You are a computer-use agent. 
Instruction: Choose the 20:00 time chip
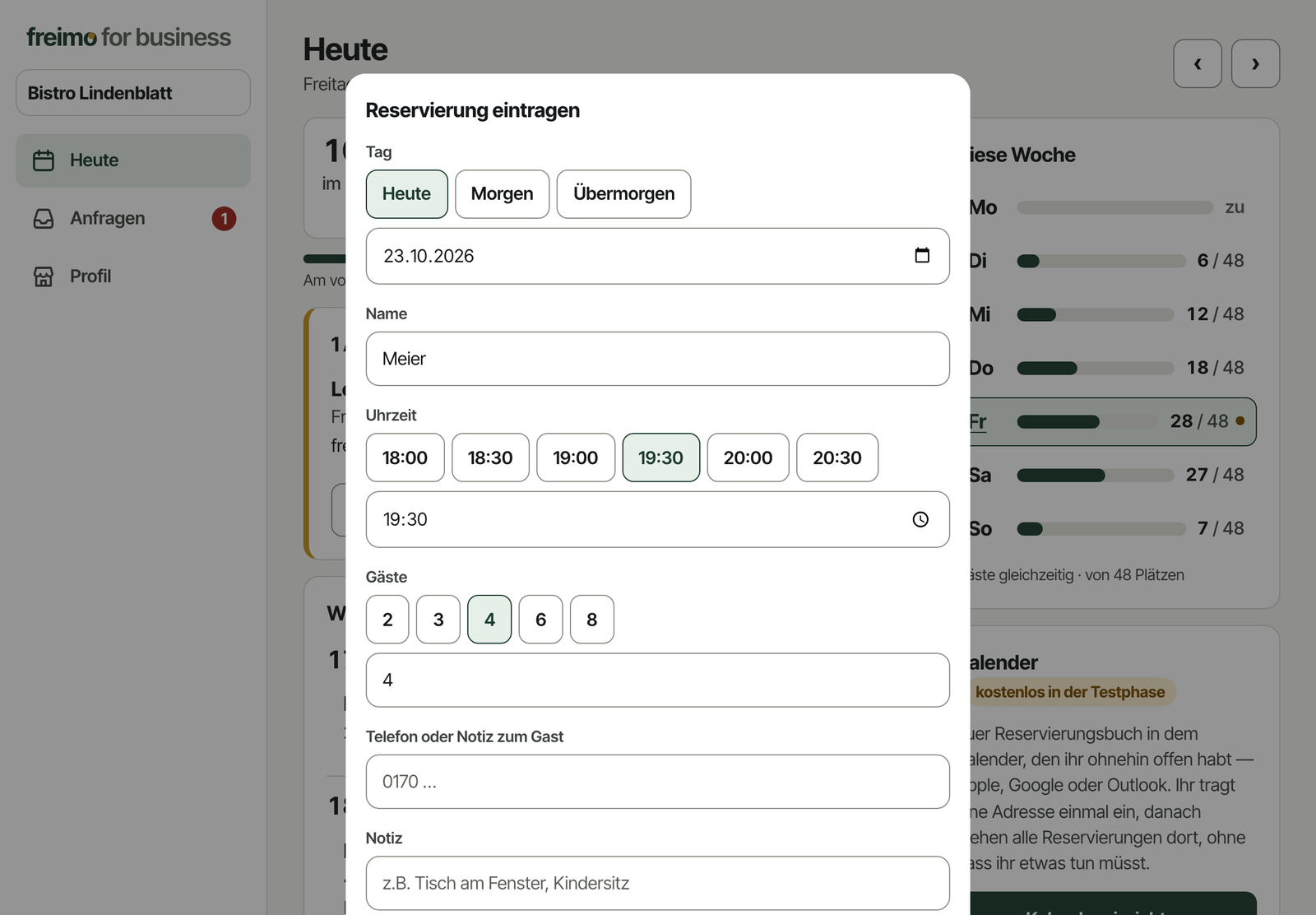click(748, 457)
